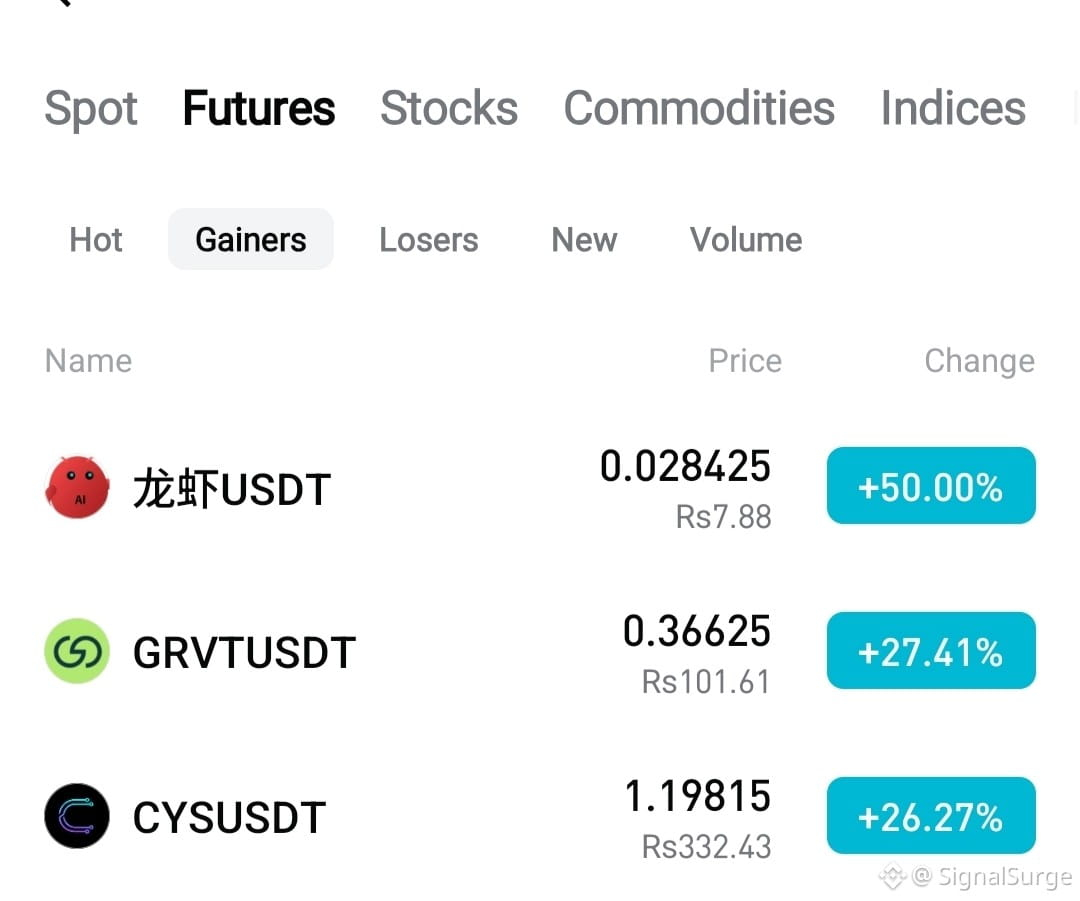This screenshot has height=901, width=1080.
Task: Filter by New listings
Action: tap(584, 240)
